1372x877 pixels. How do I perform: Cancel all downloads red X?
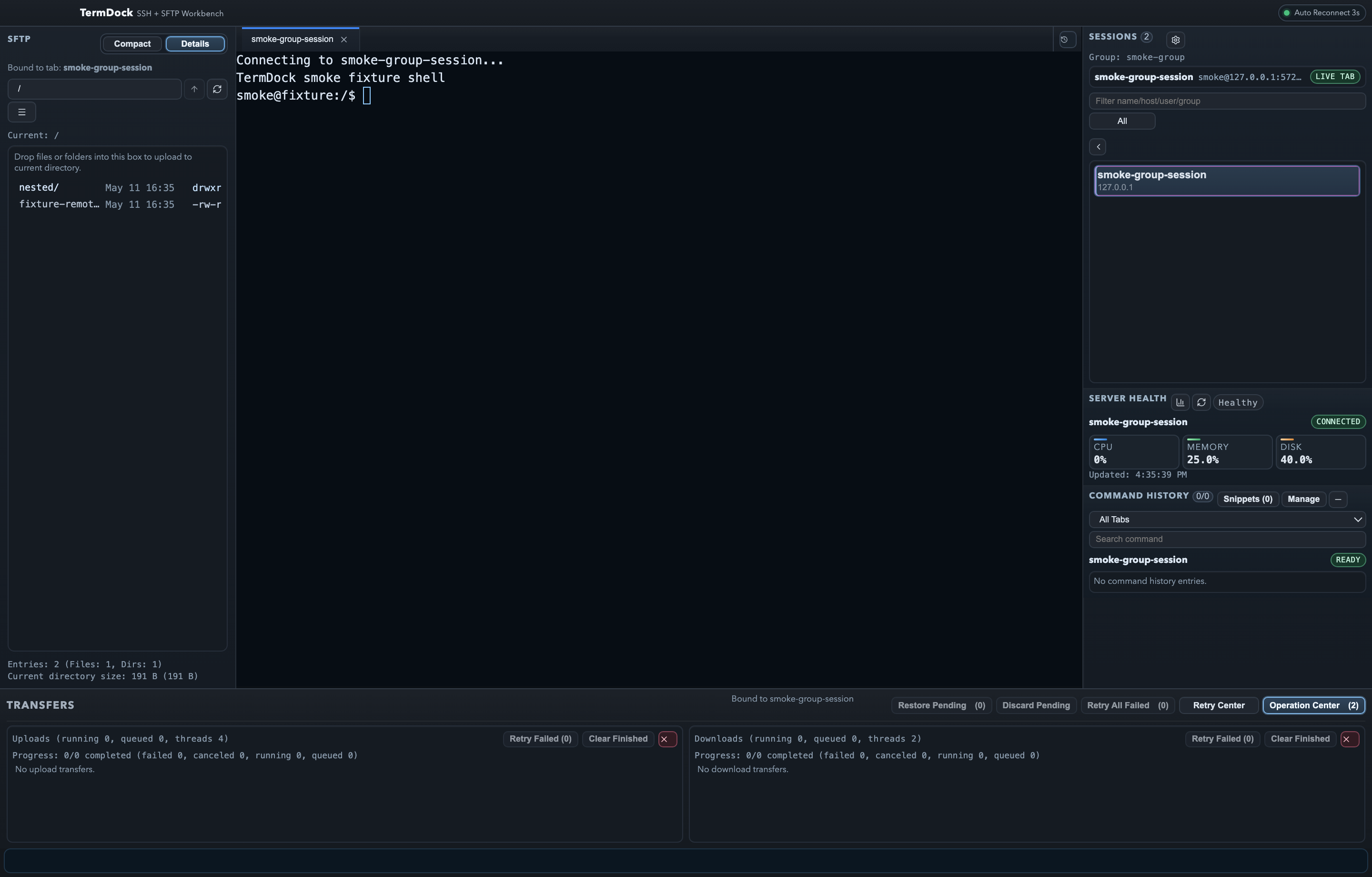coord(1350,739)
